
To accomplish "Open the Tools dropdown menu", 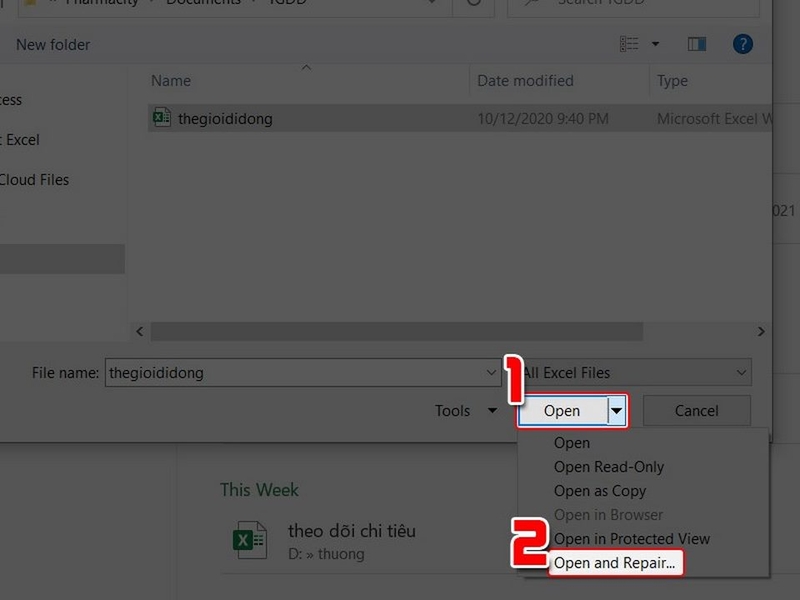I will pos(466,411).
